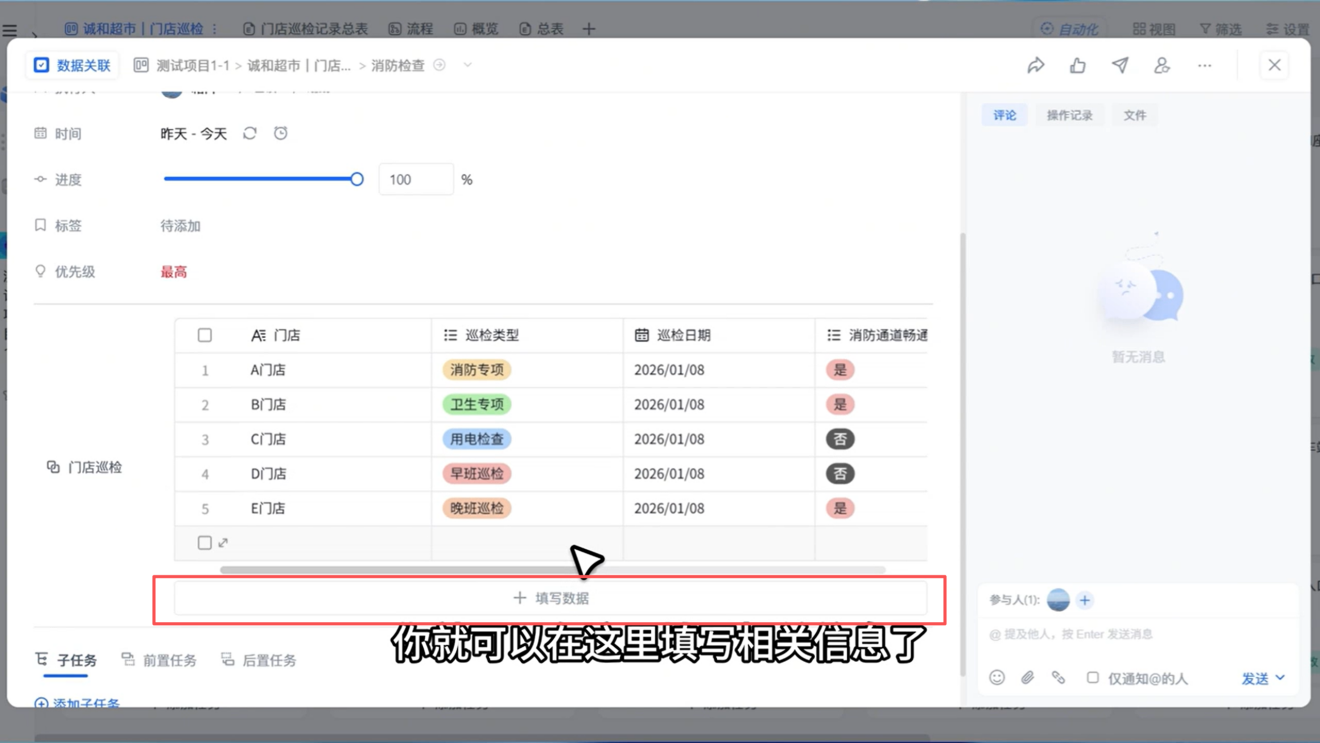This screenshot has width=1320, height=743.
Task: Click the progress percentage input field
Action: (x=416, y=179)
